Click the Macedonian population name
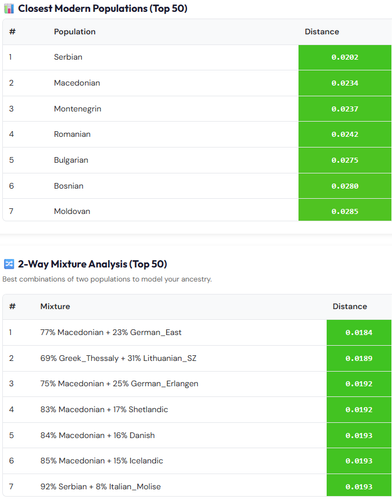Image resolution: width=392 pixels, height=500 pixels. click(77, 83)
